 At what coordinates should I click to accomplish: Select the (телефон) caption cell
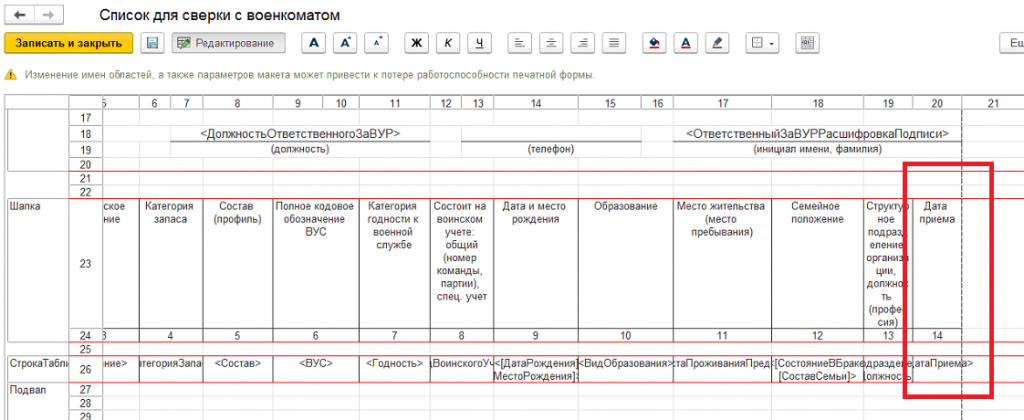pyautogui.click(x=551, y=150)
